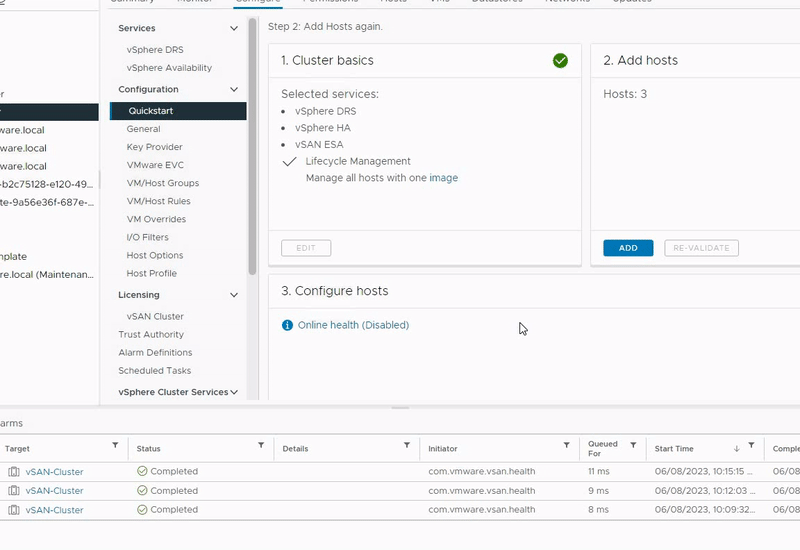The image size is (800, 550).
Task: Click the Target column header
Action: [x=17, y=449]
